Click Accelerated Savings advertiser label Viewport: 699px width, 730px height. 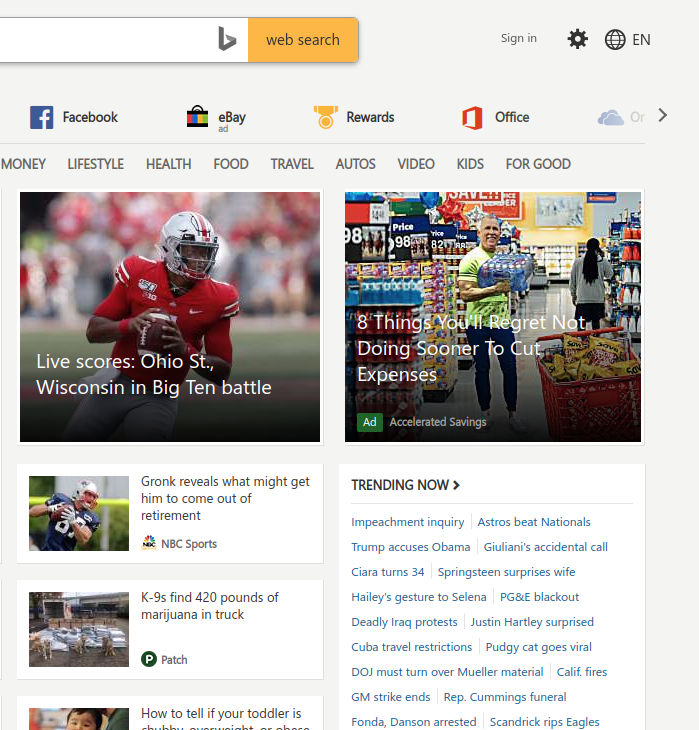click(438, 422)
